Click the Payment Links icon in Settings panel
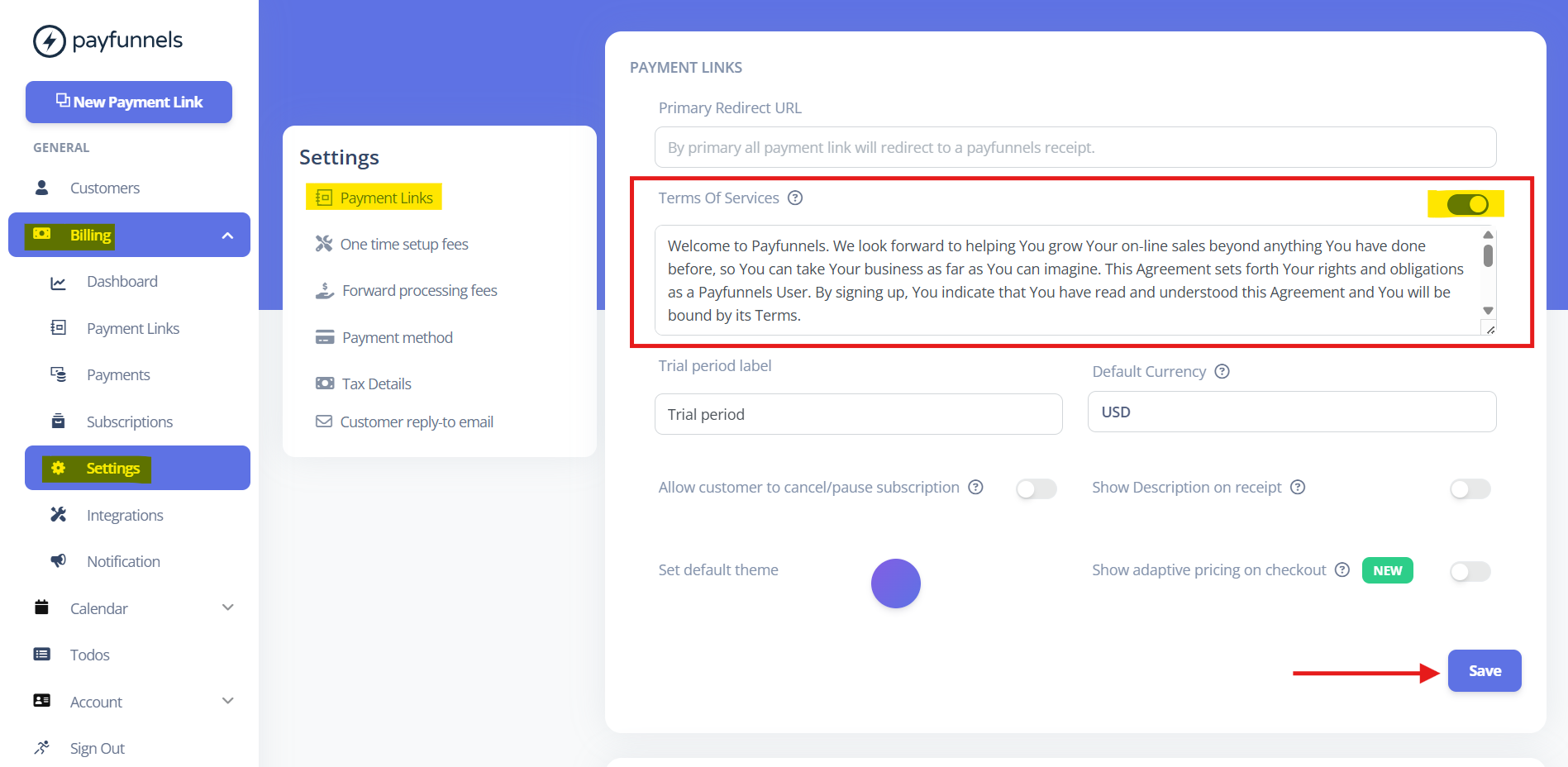Viewport: 1568px width, 767px height. pyautogui.click(x=324, y=198)
